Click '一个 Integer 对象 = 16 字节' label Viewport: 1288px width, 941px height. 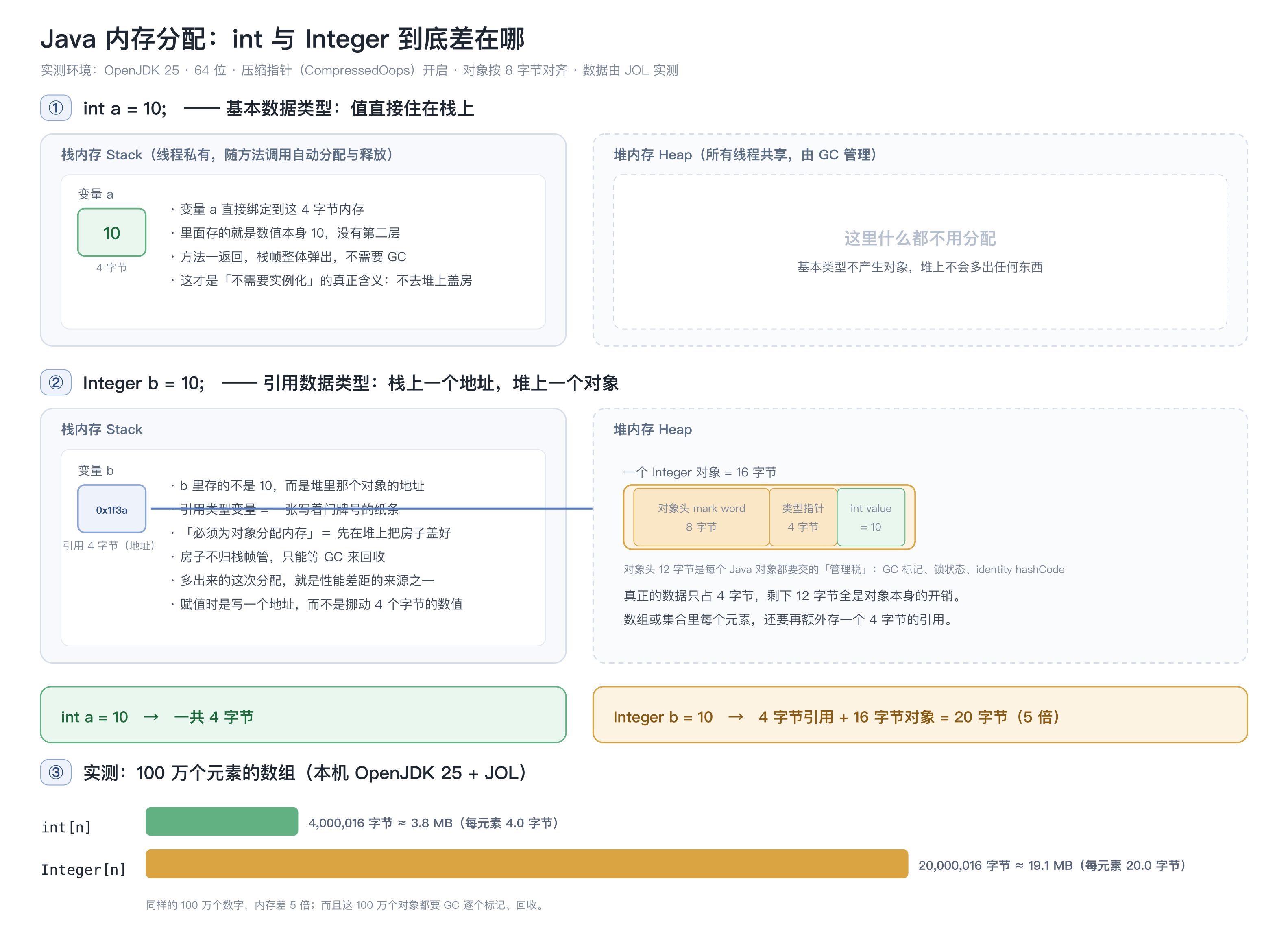point(700,472)
